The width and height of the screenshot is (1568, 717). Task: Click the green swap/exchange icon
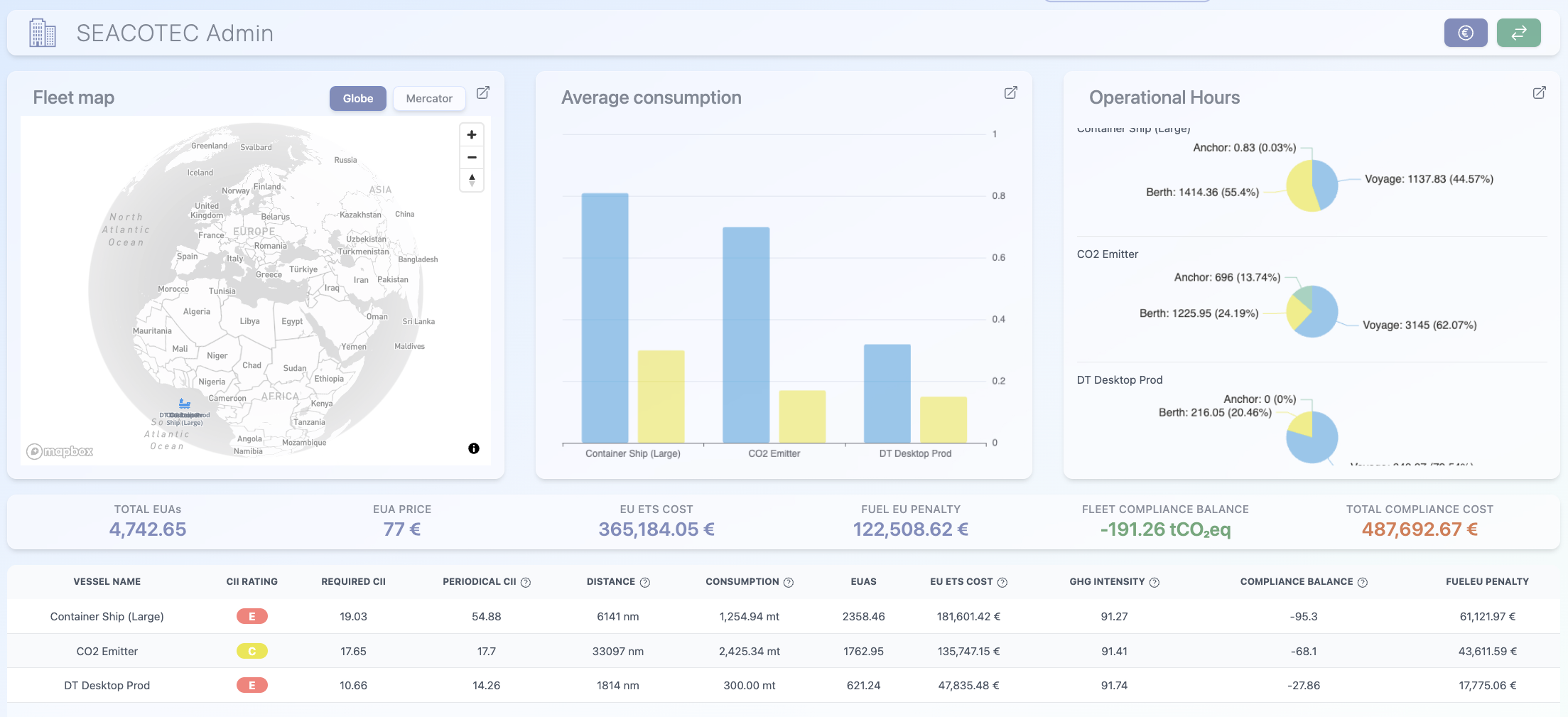[x=1519, y=33]
